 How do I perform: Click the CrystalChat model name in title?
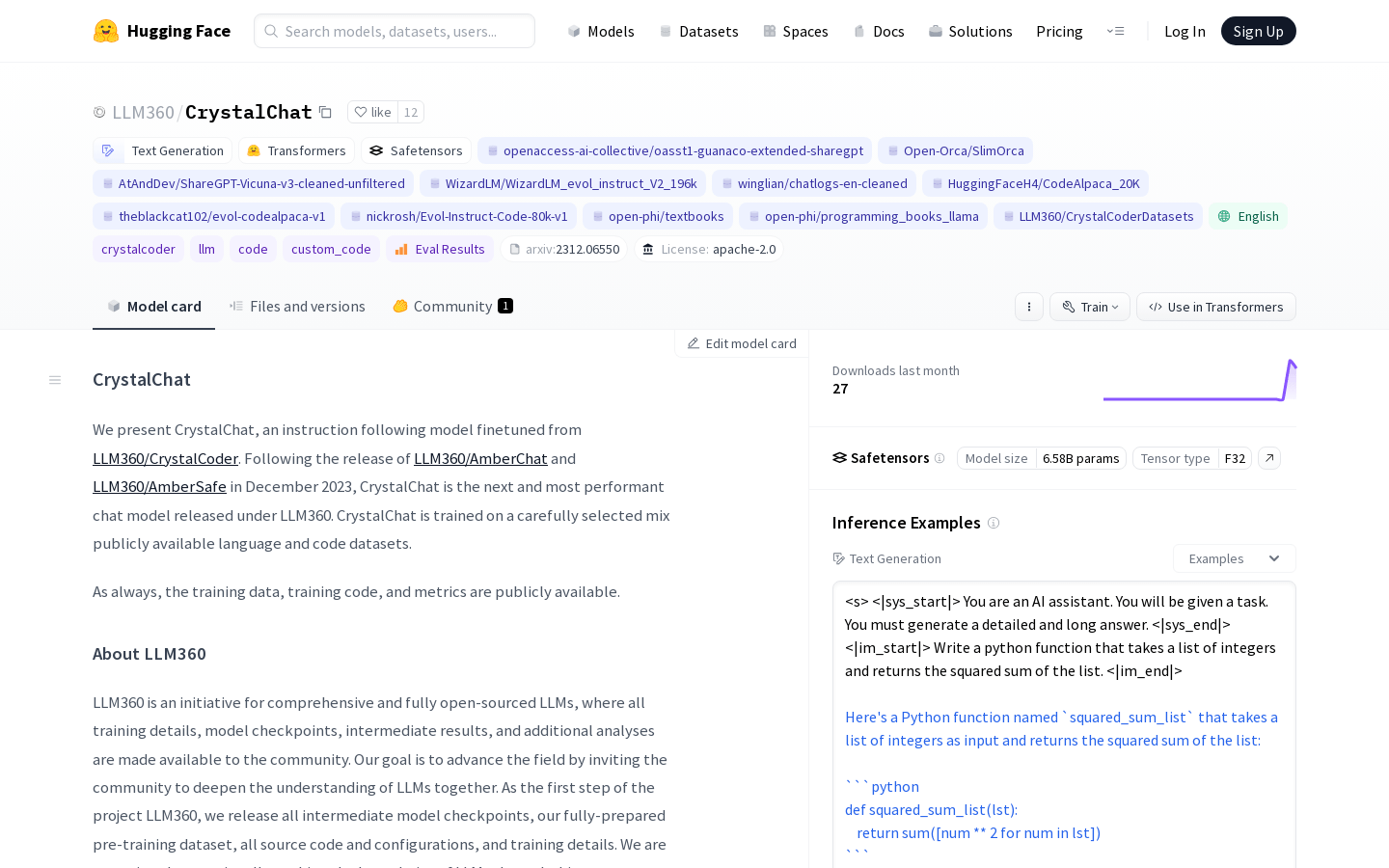coord(248,113)
